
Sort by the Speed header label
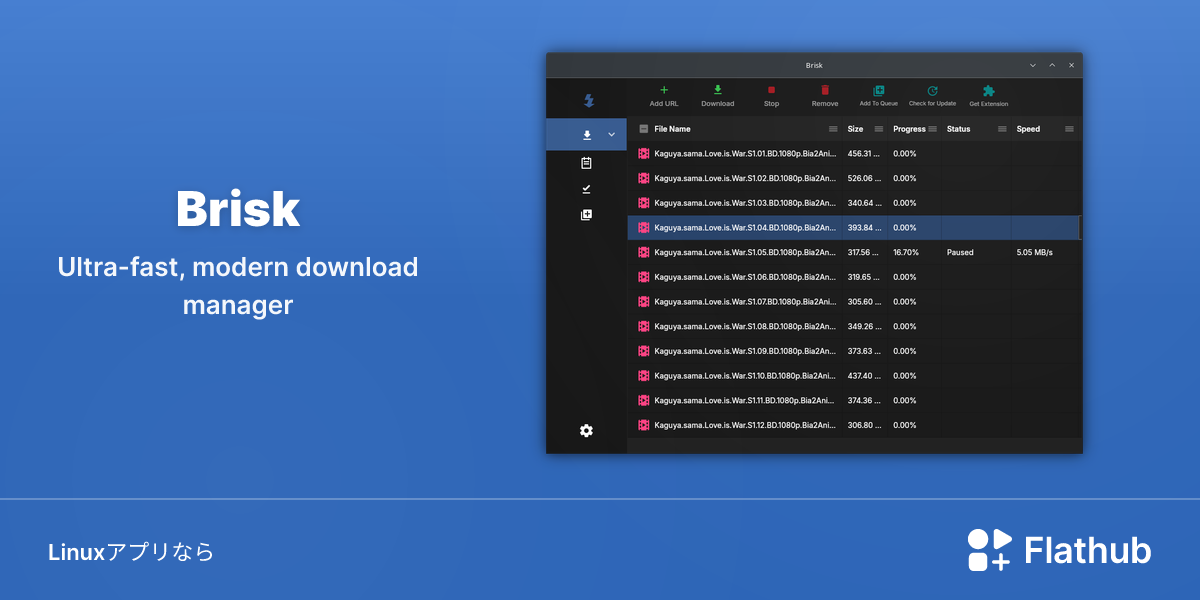tap(1028, 129)
